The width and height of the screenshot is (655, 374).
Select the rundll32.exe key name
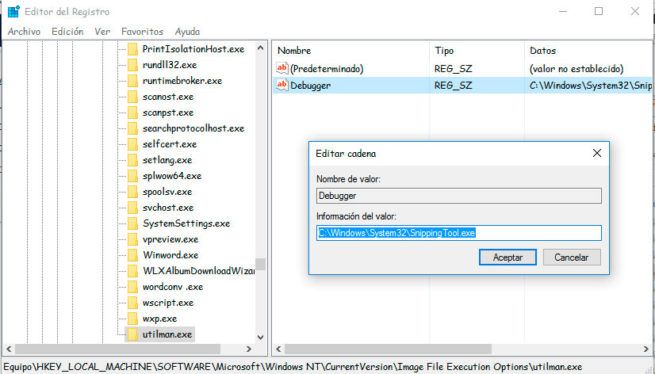tap(170, 65)
